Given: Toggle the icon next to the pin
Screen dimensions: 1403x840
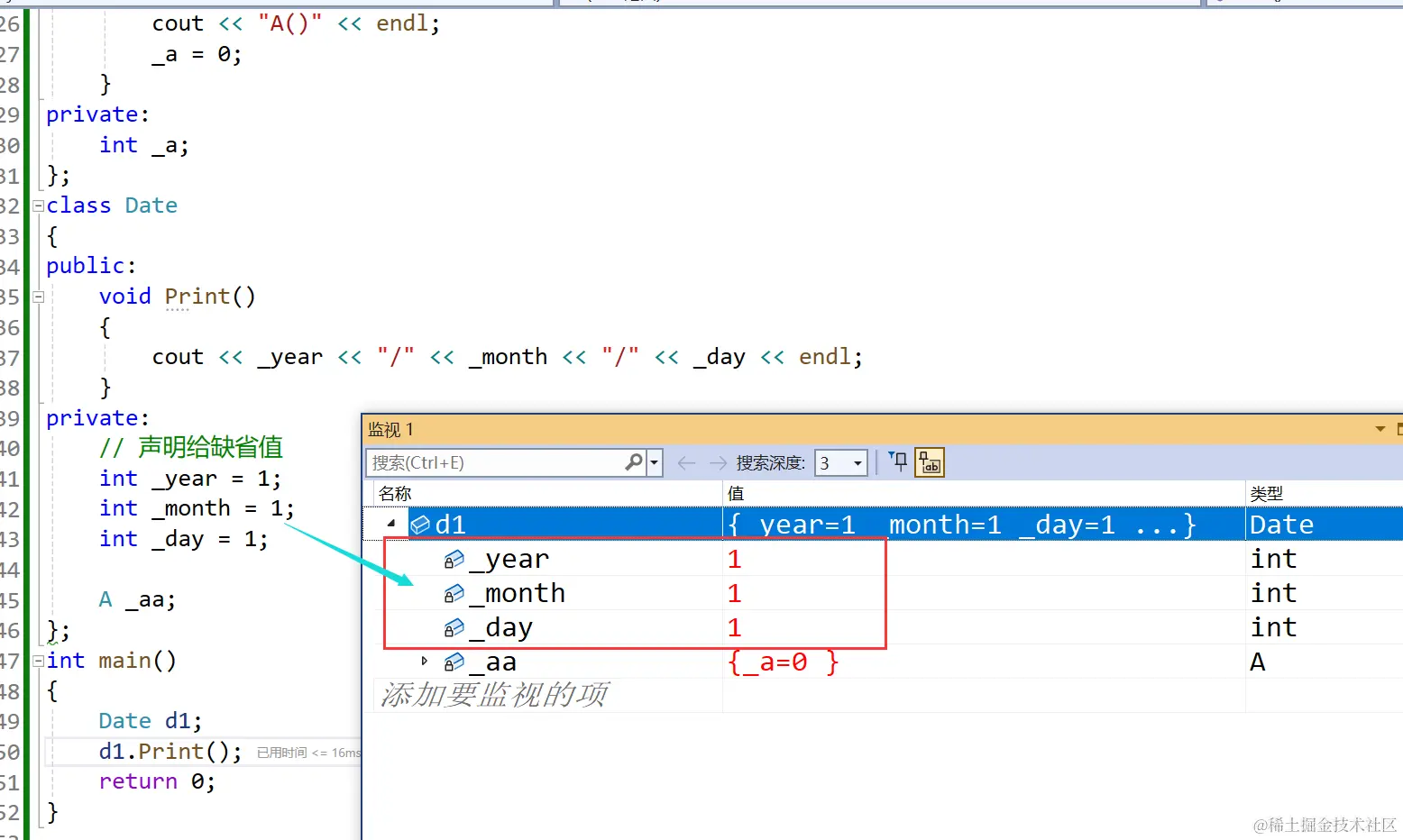Looking at the screenshot, I should [930, 462].
